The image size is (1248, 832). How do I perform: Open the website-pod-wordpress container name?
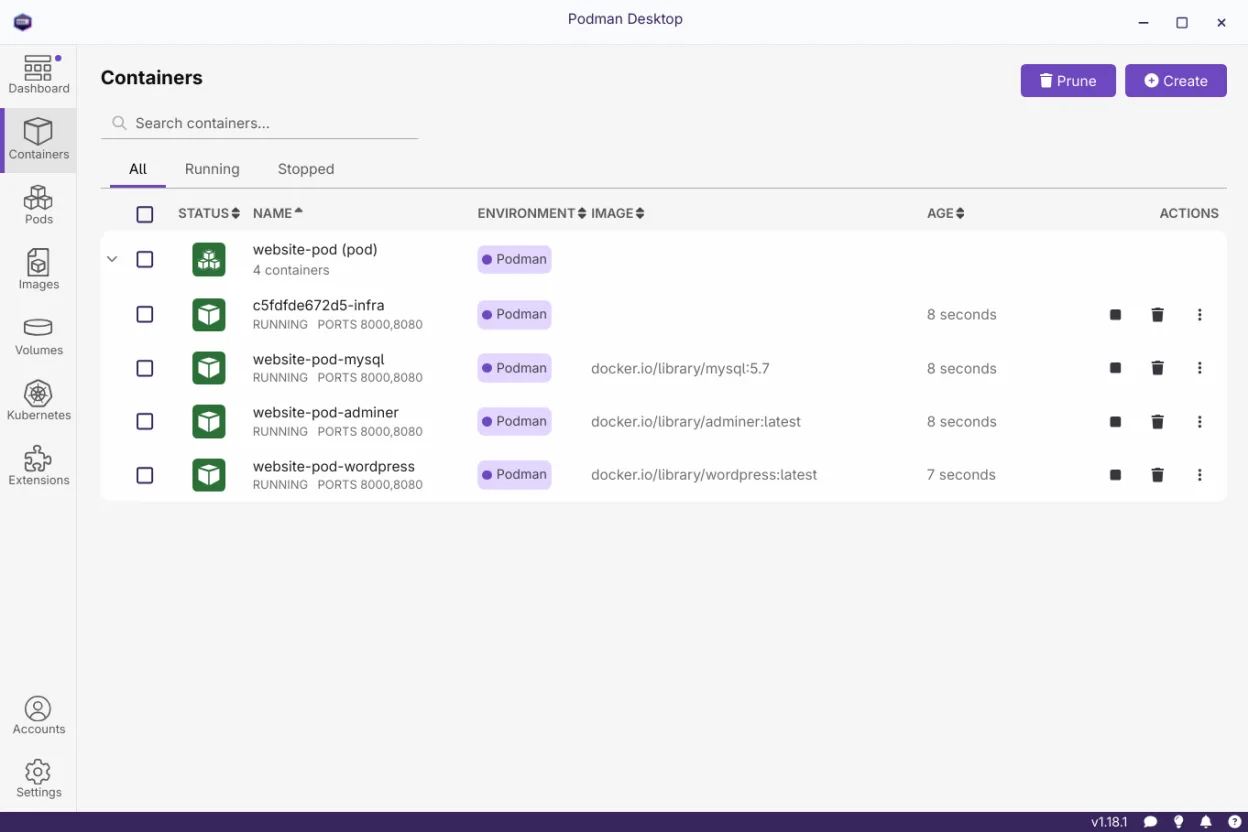(x=334, y=466)
